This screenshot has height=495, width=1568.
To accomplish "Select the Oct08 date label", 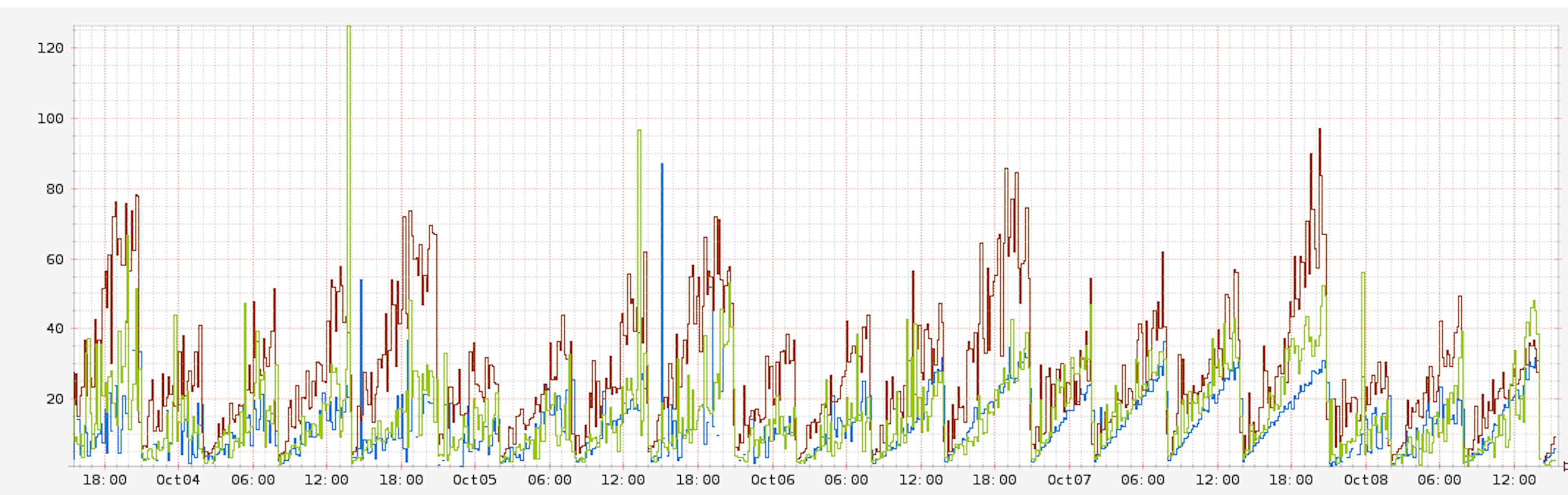I will 1366,480.
